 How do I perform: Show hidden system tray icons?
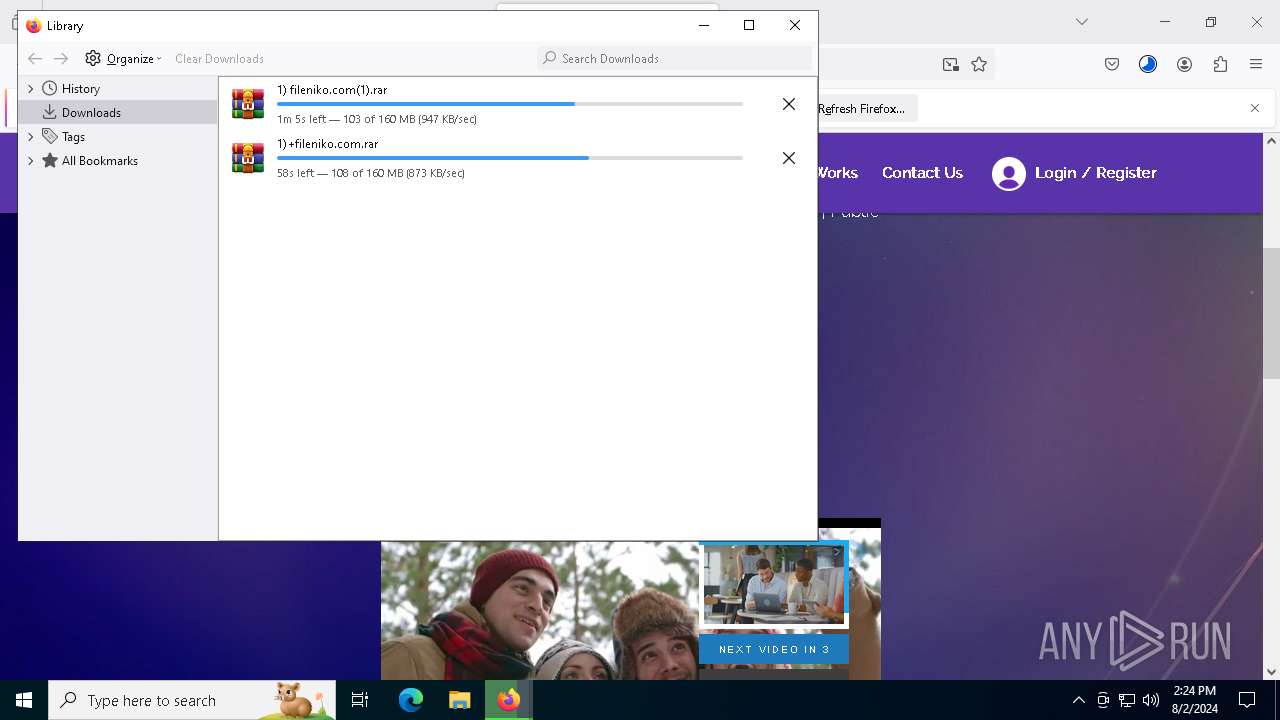click(x=1078, y=700)
